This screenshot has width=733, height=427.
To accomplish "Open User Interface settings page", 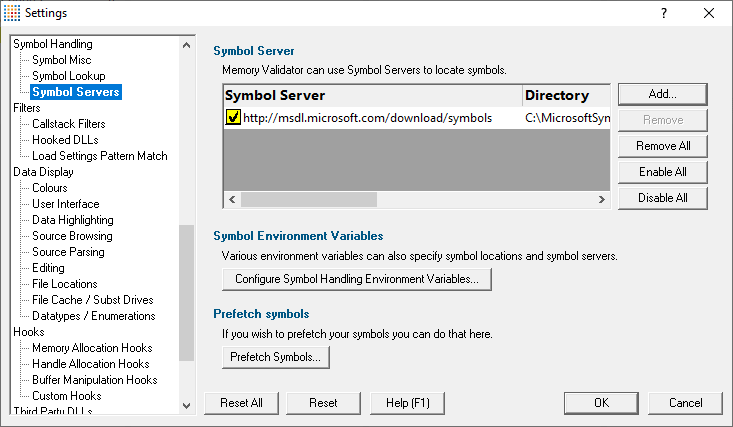I will tap(66, 204).
